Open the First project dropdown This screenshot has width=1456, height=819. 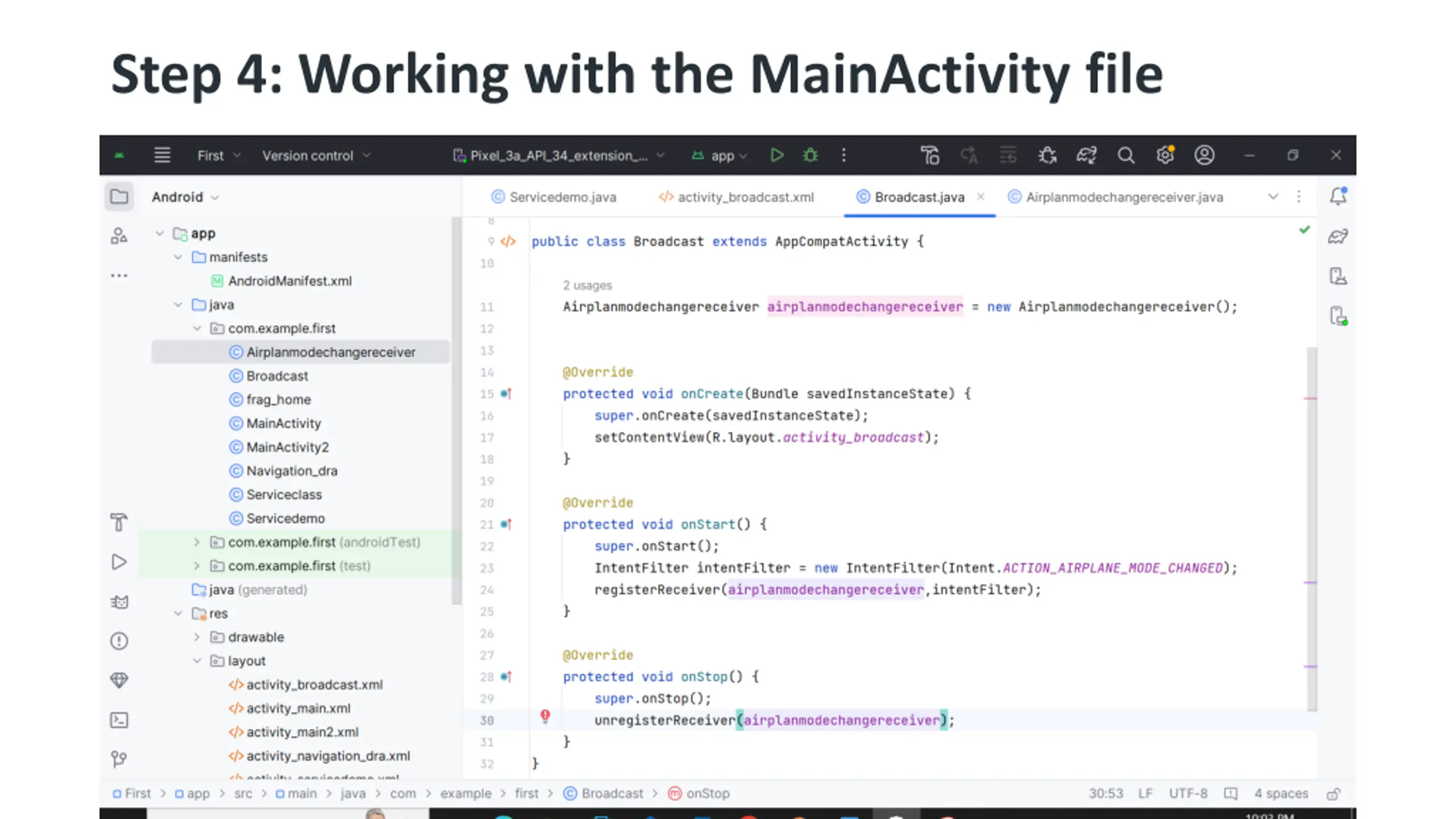[220, 155]
